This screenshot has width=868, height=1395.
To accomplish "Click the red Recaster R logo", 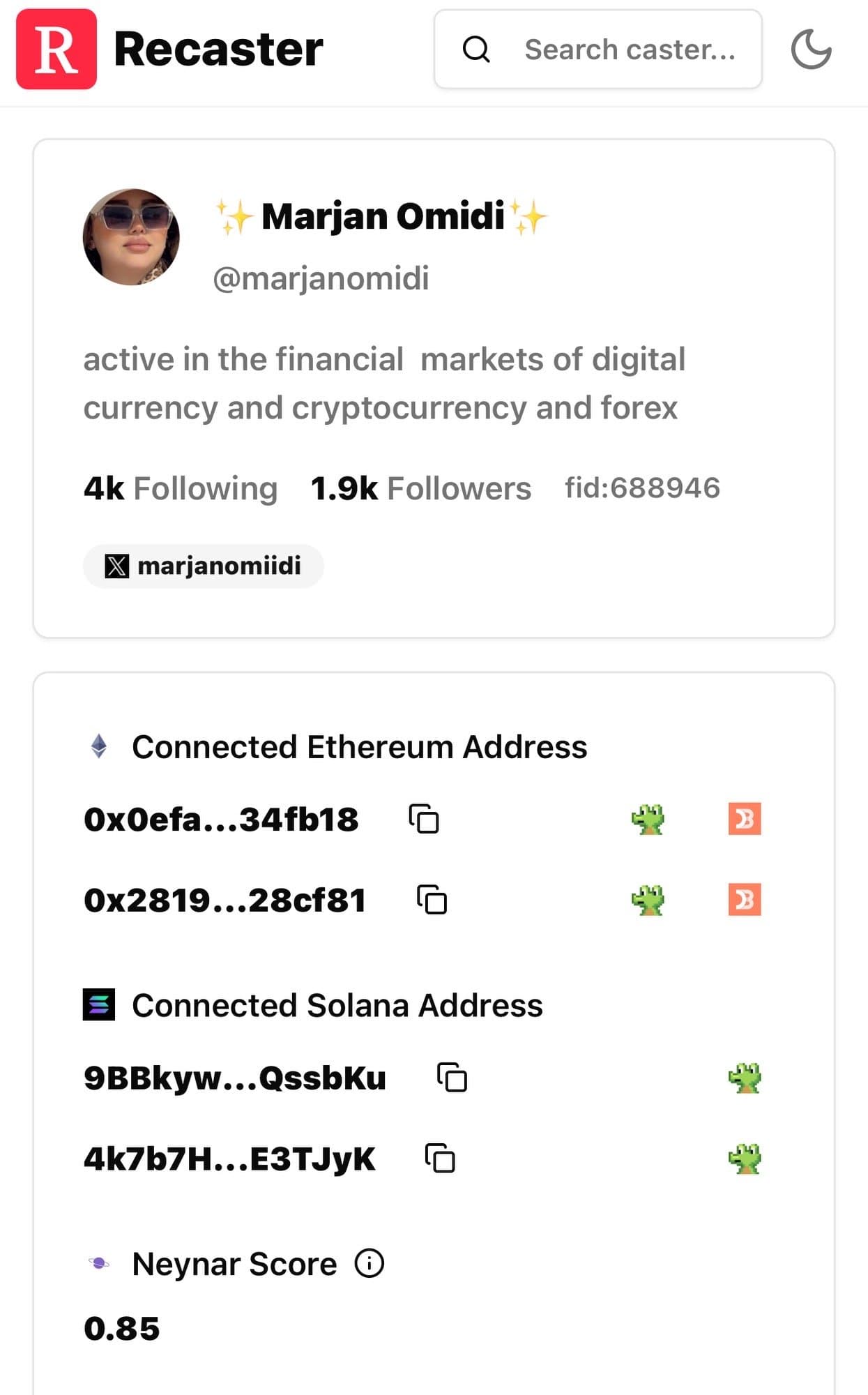I will [x=56, y=49].
